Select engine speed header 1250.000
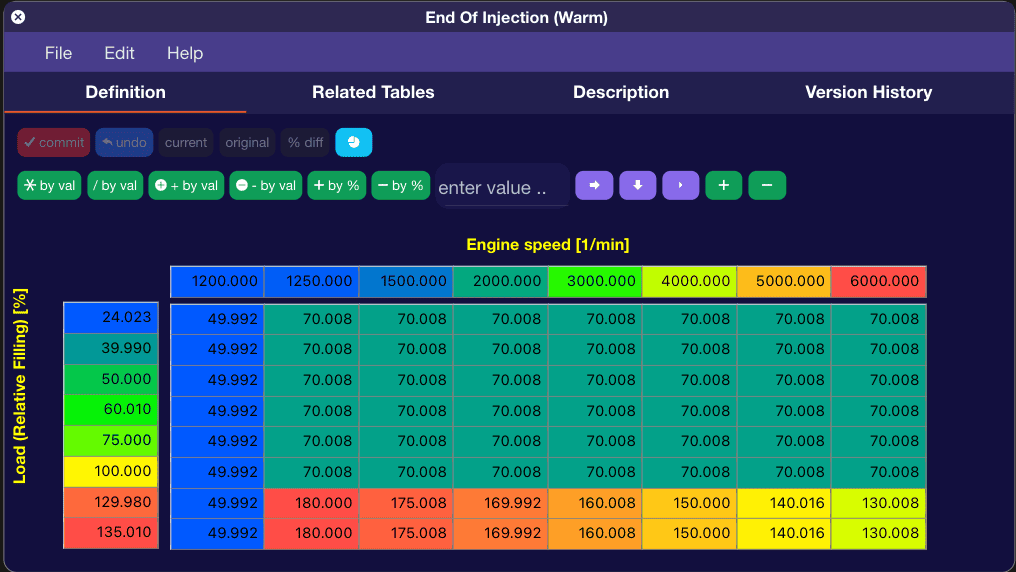The width and height of the screenshot is (1016, 572). (312, 281)
